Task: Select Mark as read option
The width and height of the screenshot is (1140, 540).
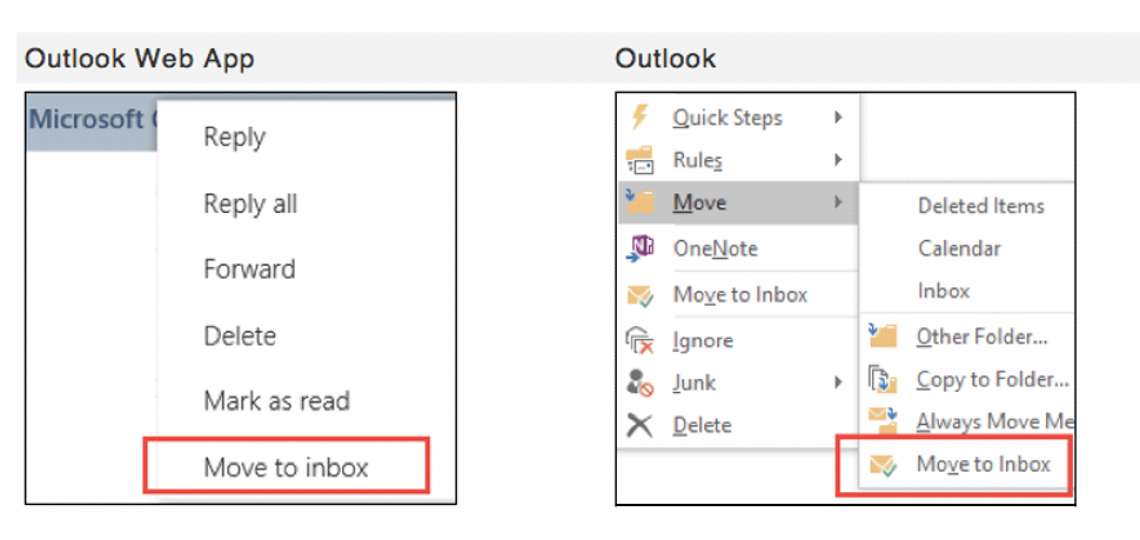Action: 276,401
